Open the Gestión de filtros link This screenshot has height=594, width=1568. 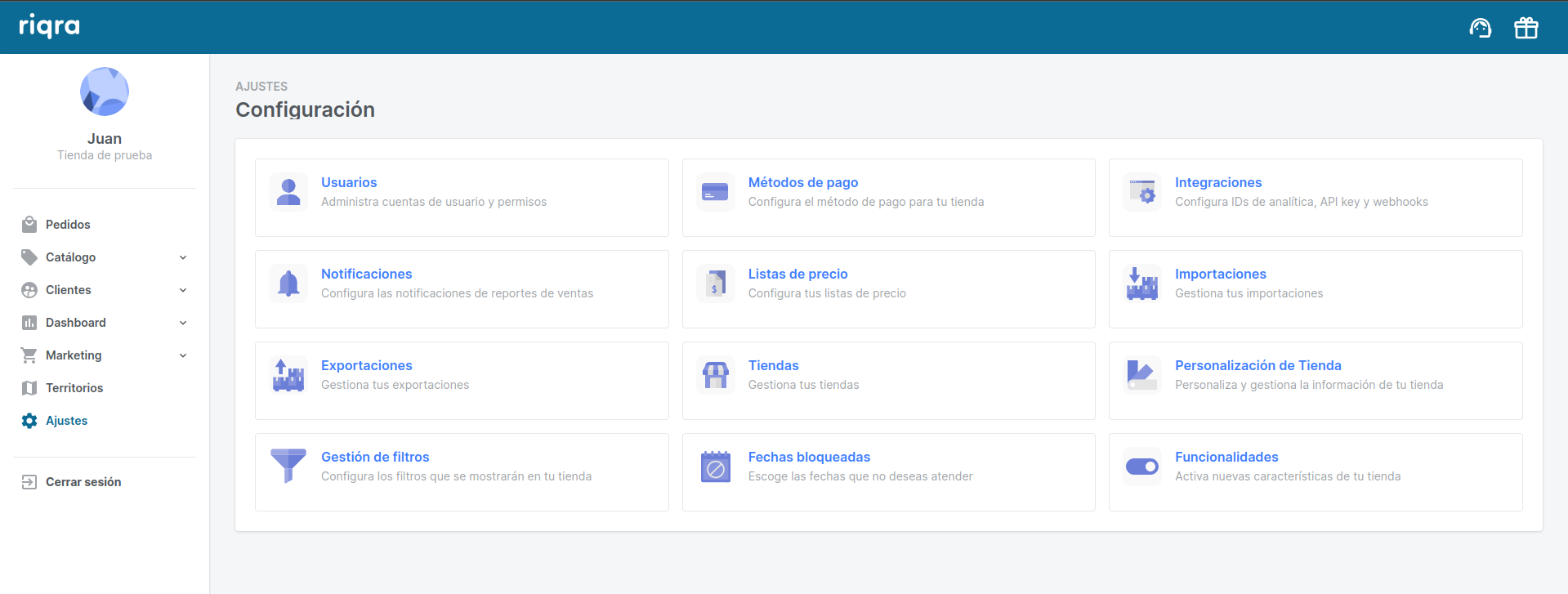point(375,457)
